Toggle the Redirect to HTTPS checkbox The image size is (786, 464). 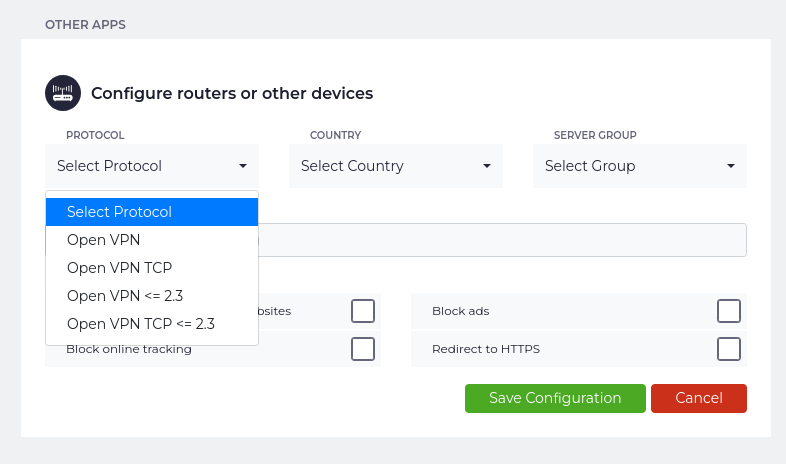point(729,349)
